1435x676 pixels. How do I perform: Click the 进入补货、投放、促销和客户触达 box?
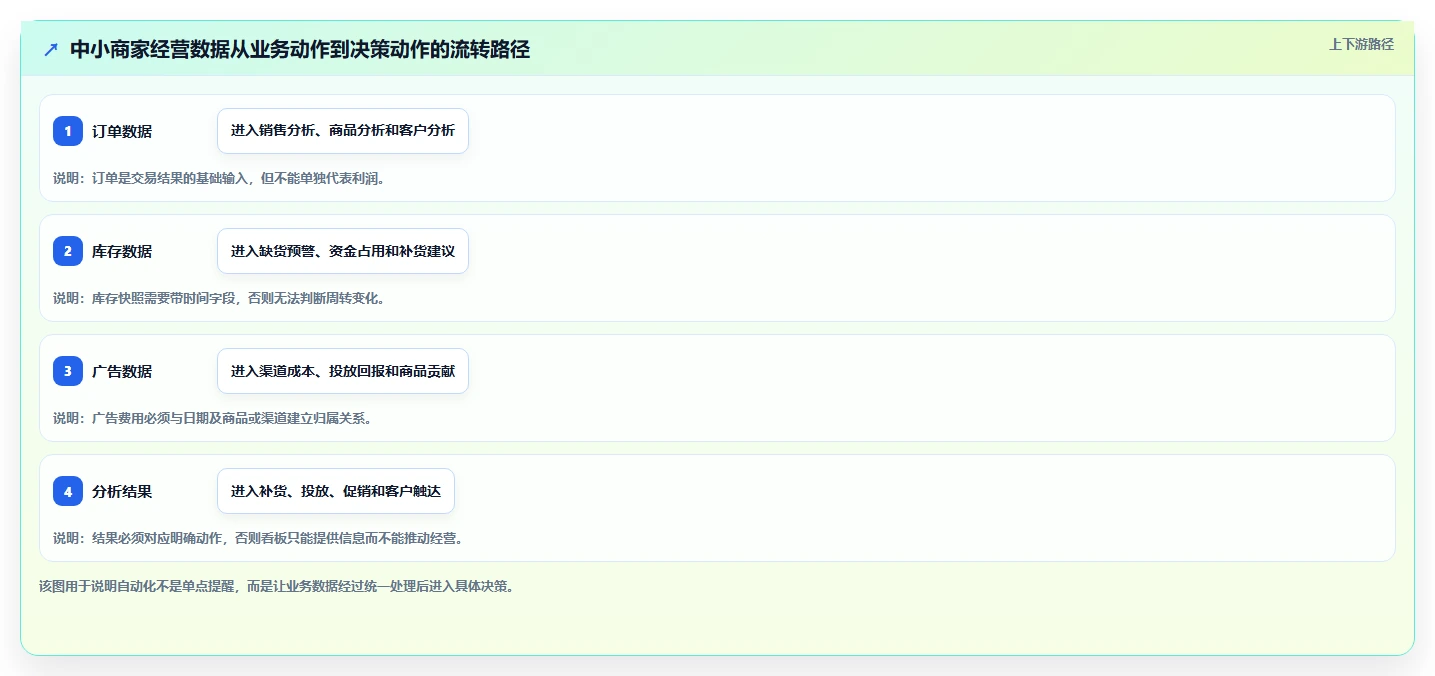point(336,491)
